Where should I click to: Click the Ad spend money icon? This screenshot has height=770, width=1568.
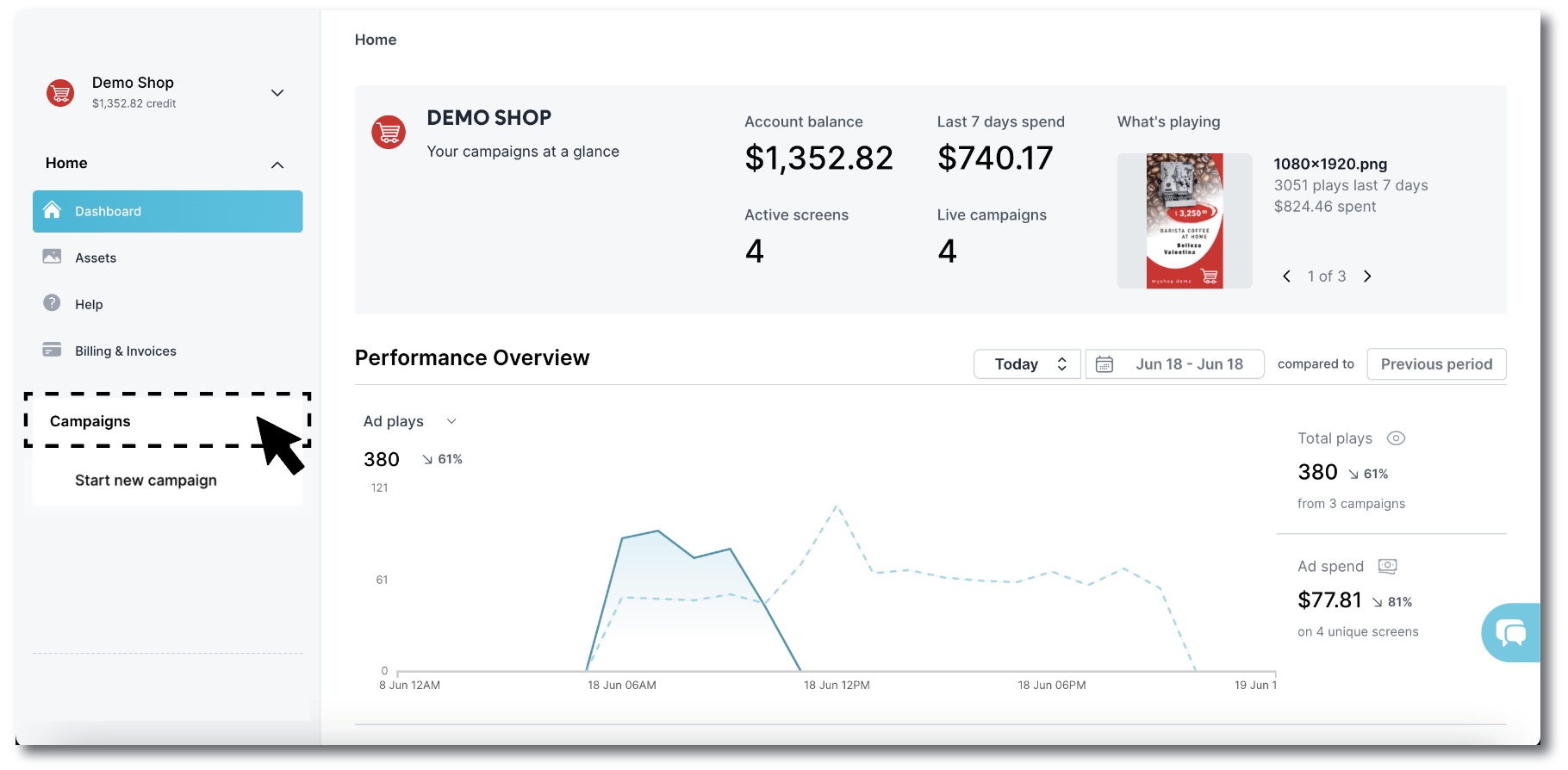[x=1387, y=566]
